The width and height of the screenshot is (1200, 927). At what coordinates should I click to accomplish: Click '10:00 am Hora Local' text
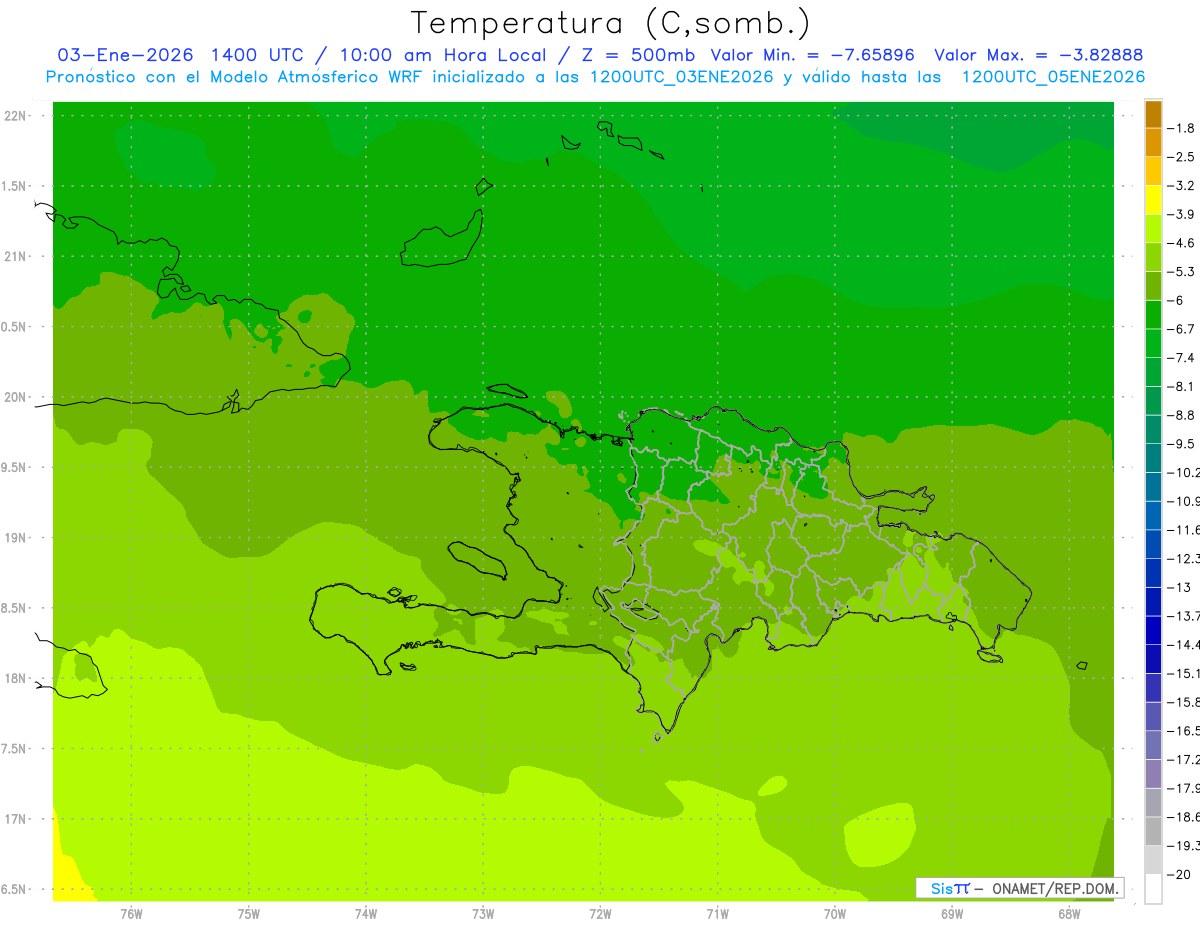[x=443, y=55]
